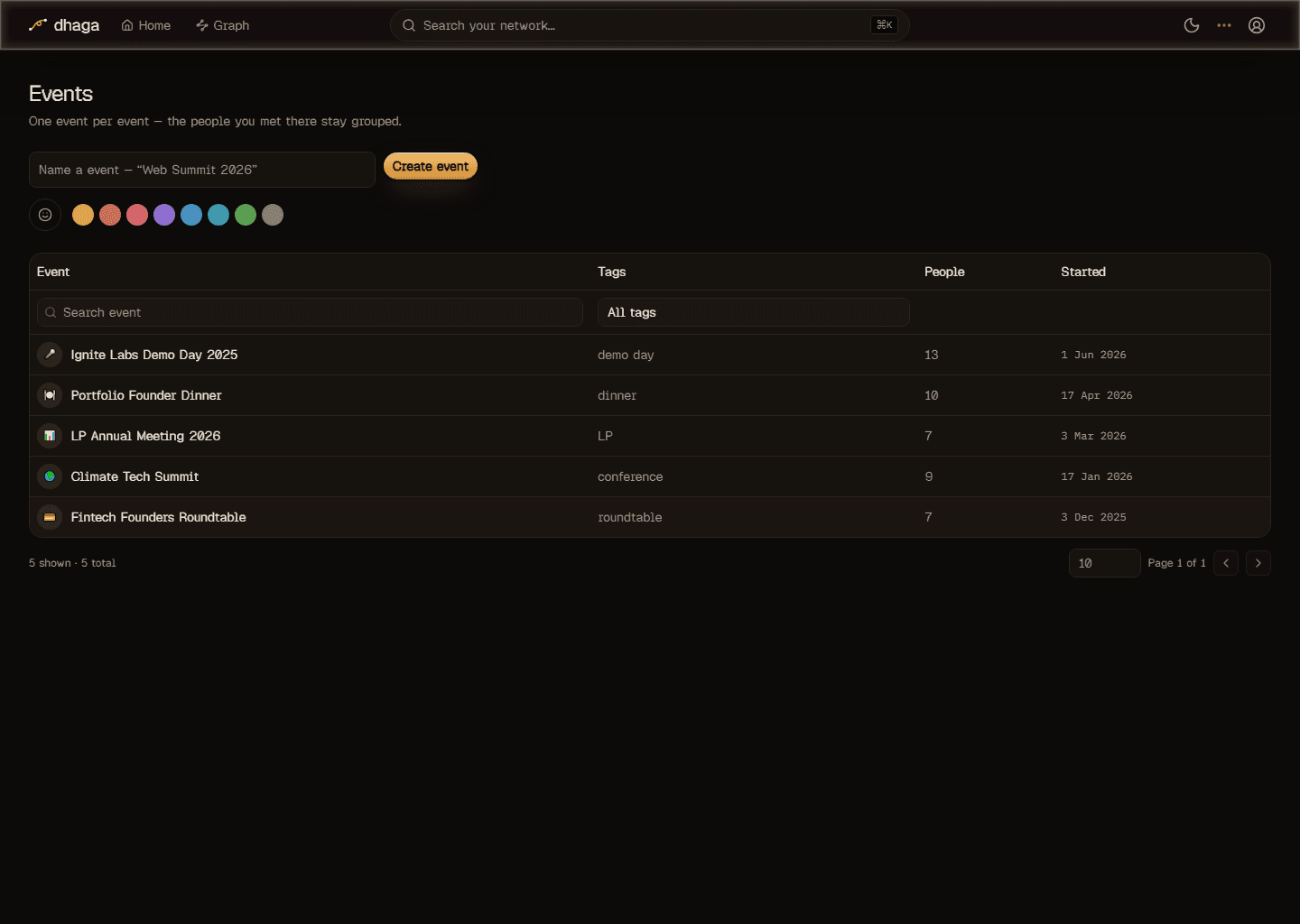1300x924 pixels.
Task: Sort by the Tags column header
Action: 611,272
